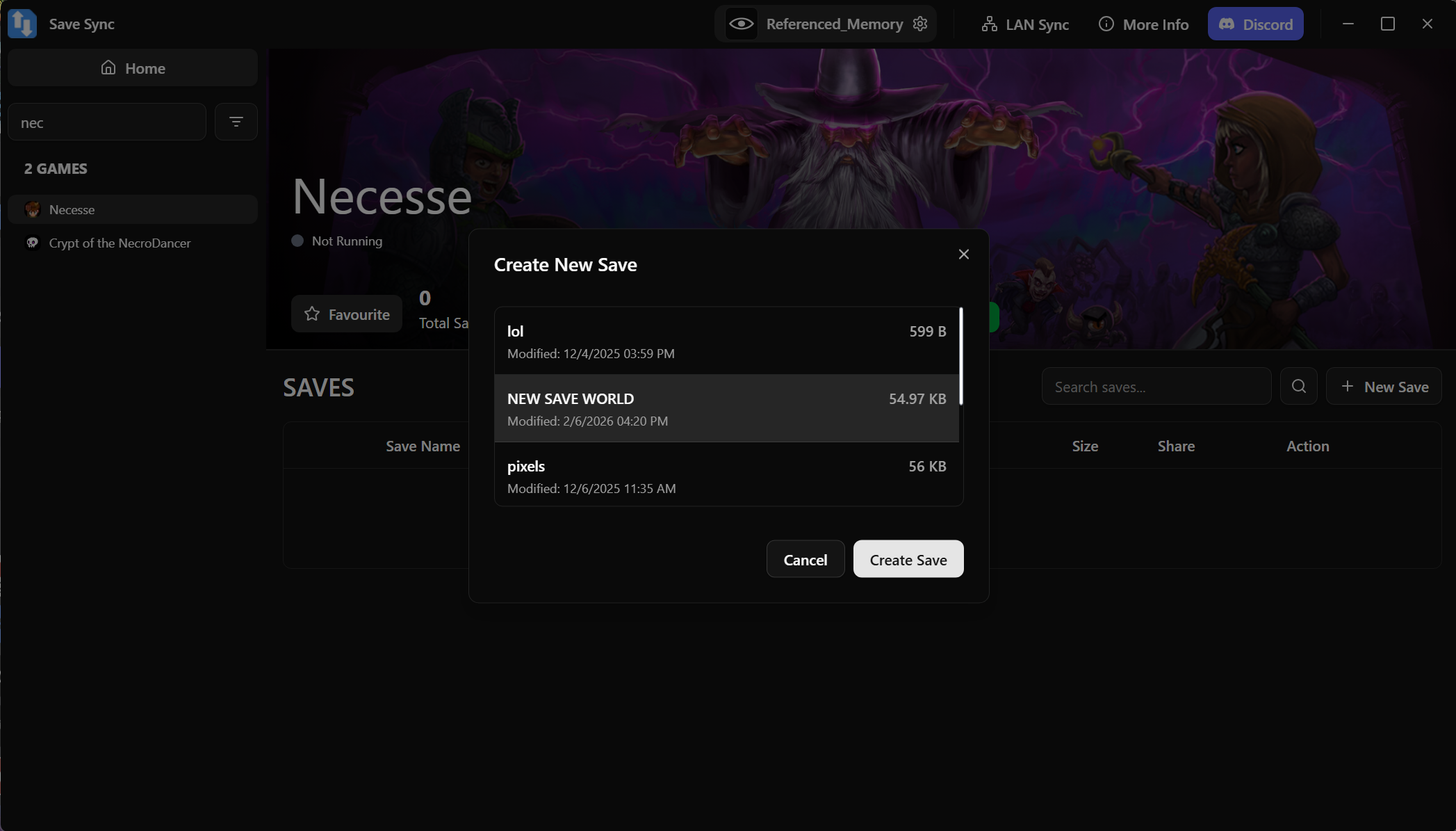Select the NEW SAVE WORLD entry
This screenshot has height=831, width=1456.
tap(726, 408)
